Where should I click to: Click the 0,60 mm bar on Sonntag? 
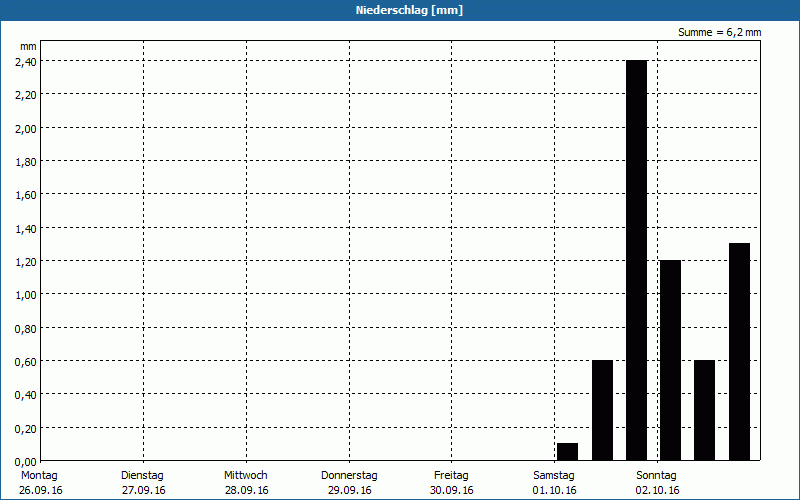(704, 410)
